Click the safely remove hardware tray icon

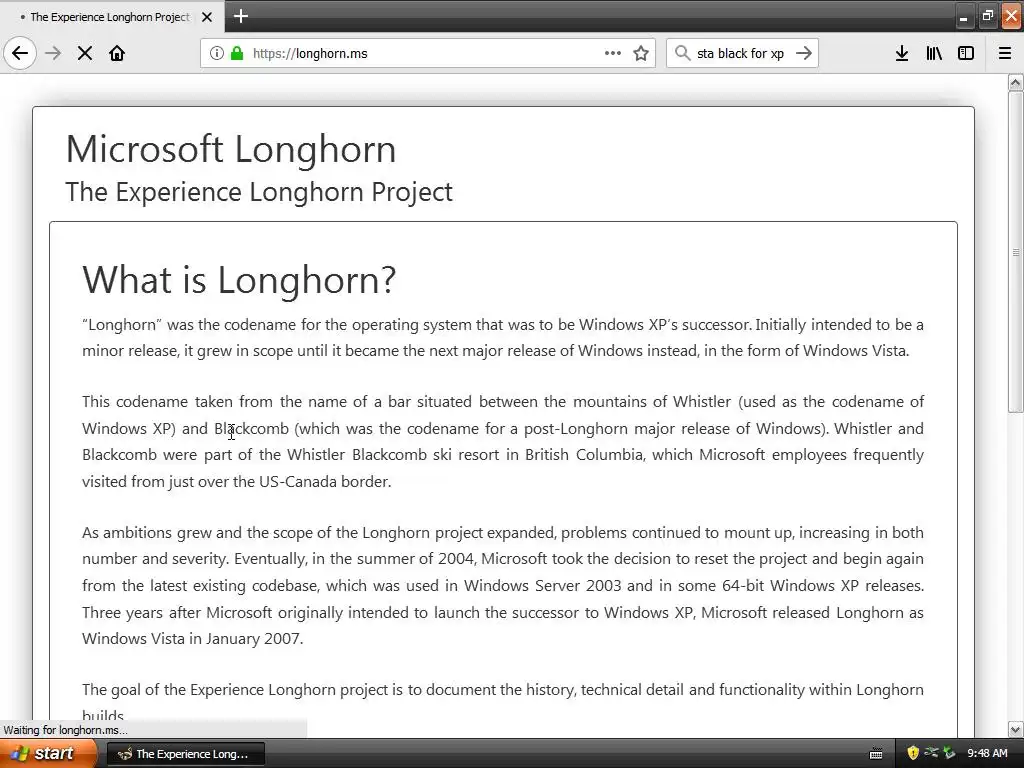[x=949, y=753]
